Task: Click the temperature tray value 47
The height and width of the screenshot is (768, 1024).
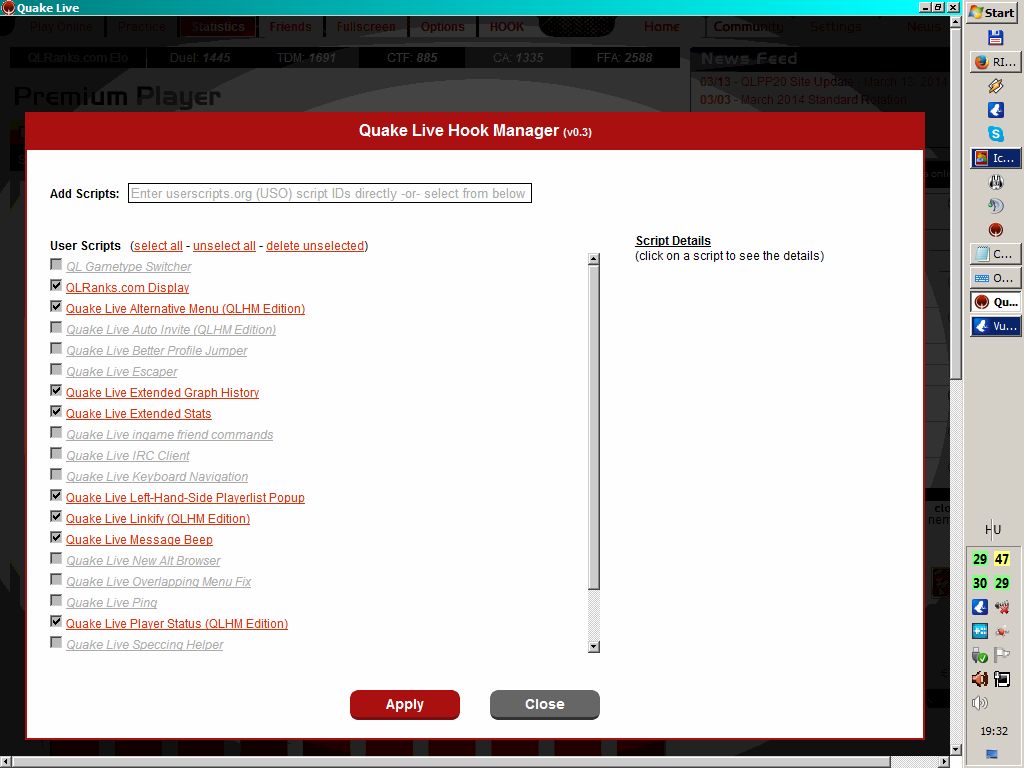Action: pos(1002,559)
